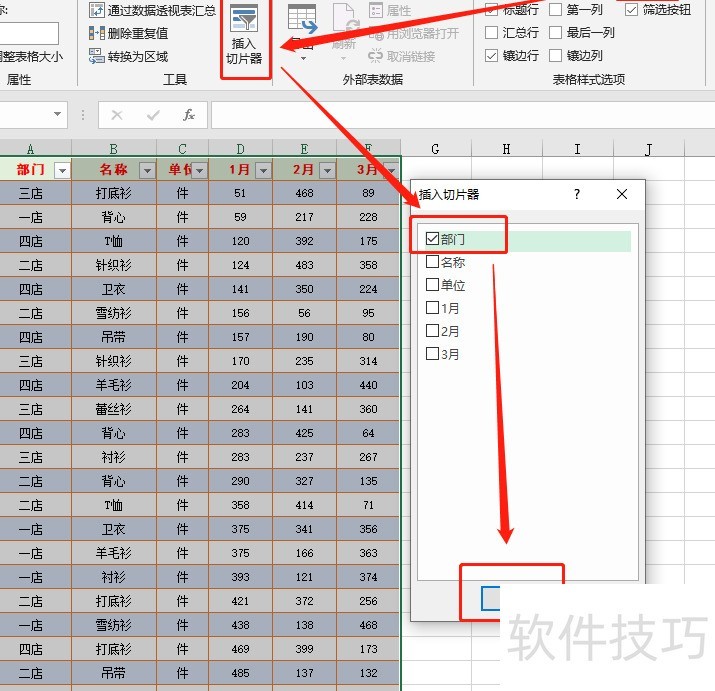Click the cell containing 雪纺衫 with 156
Viewport: 715px width, 691px height.
tap(114, 313)
